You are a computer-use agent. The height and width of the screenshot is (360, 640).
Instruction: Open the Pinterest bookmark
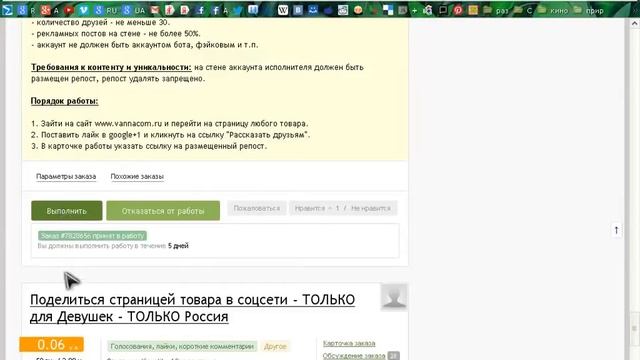[458, 10]
